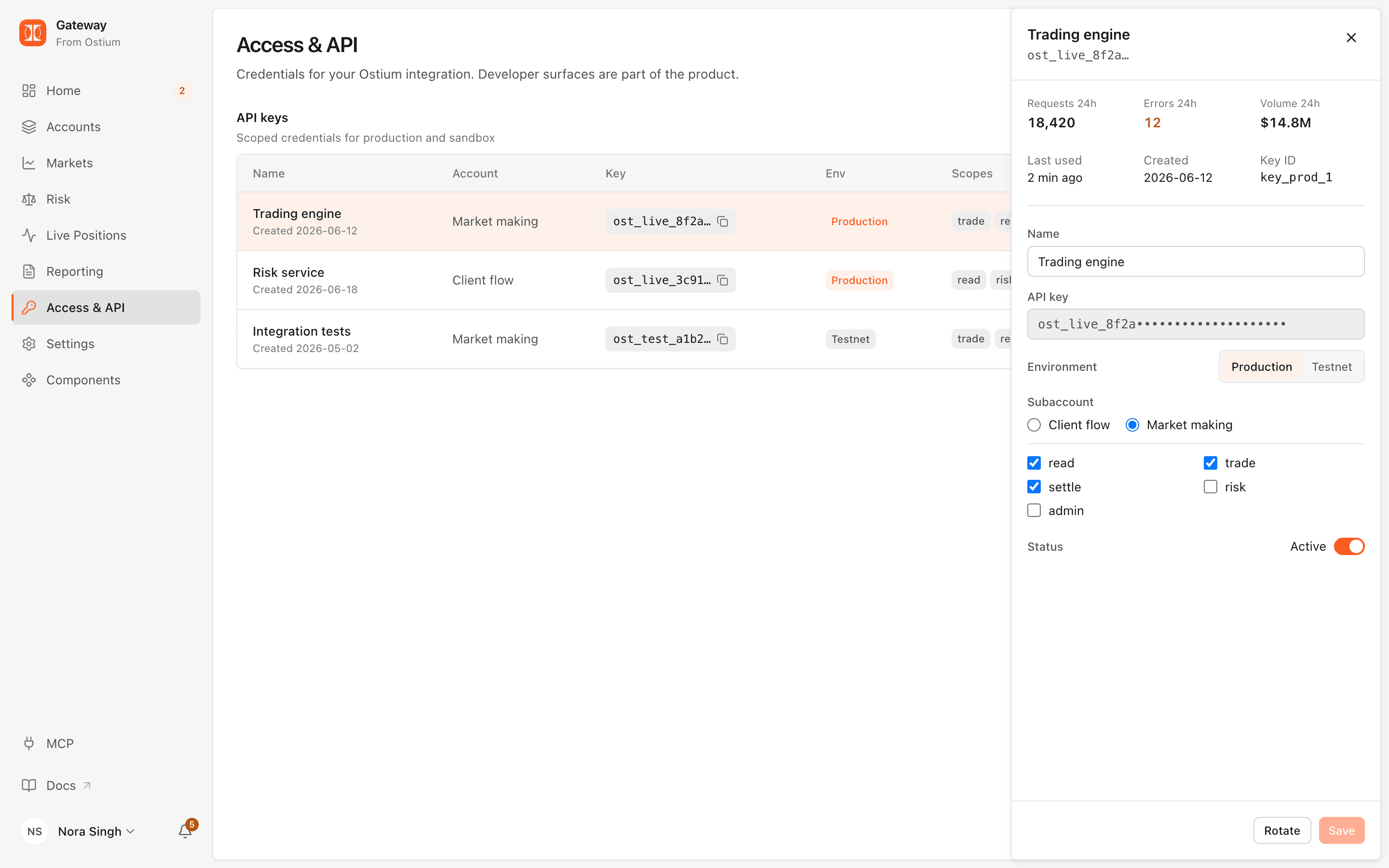Click the Testnet env badge in table
The width and height of the screenshot is (1389, 868).
point(850,339)
